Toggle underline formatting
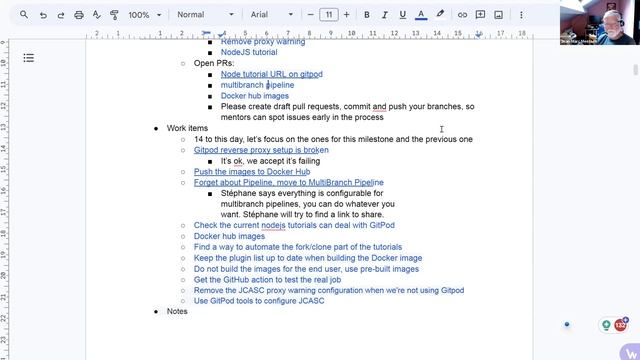 pyautogui.click(x=402, y=15)
